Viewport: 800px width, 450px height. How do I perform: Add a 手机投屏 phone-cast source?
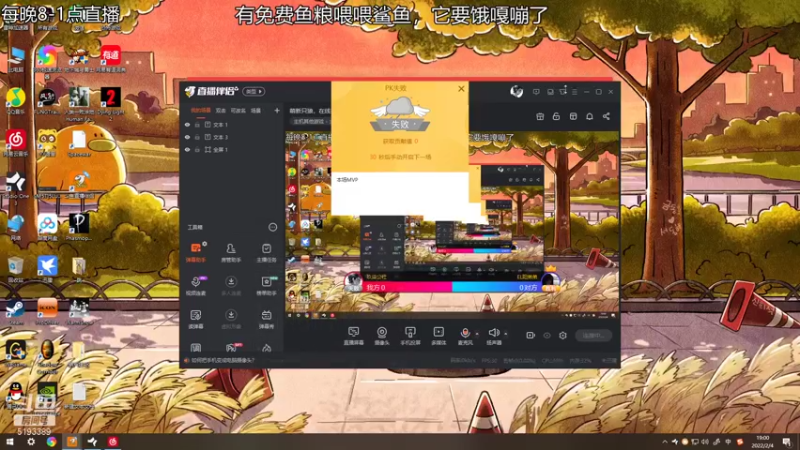click(410, 336)
